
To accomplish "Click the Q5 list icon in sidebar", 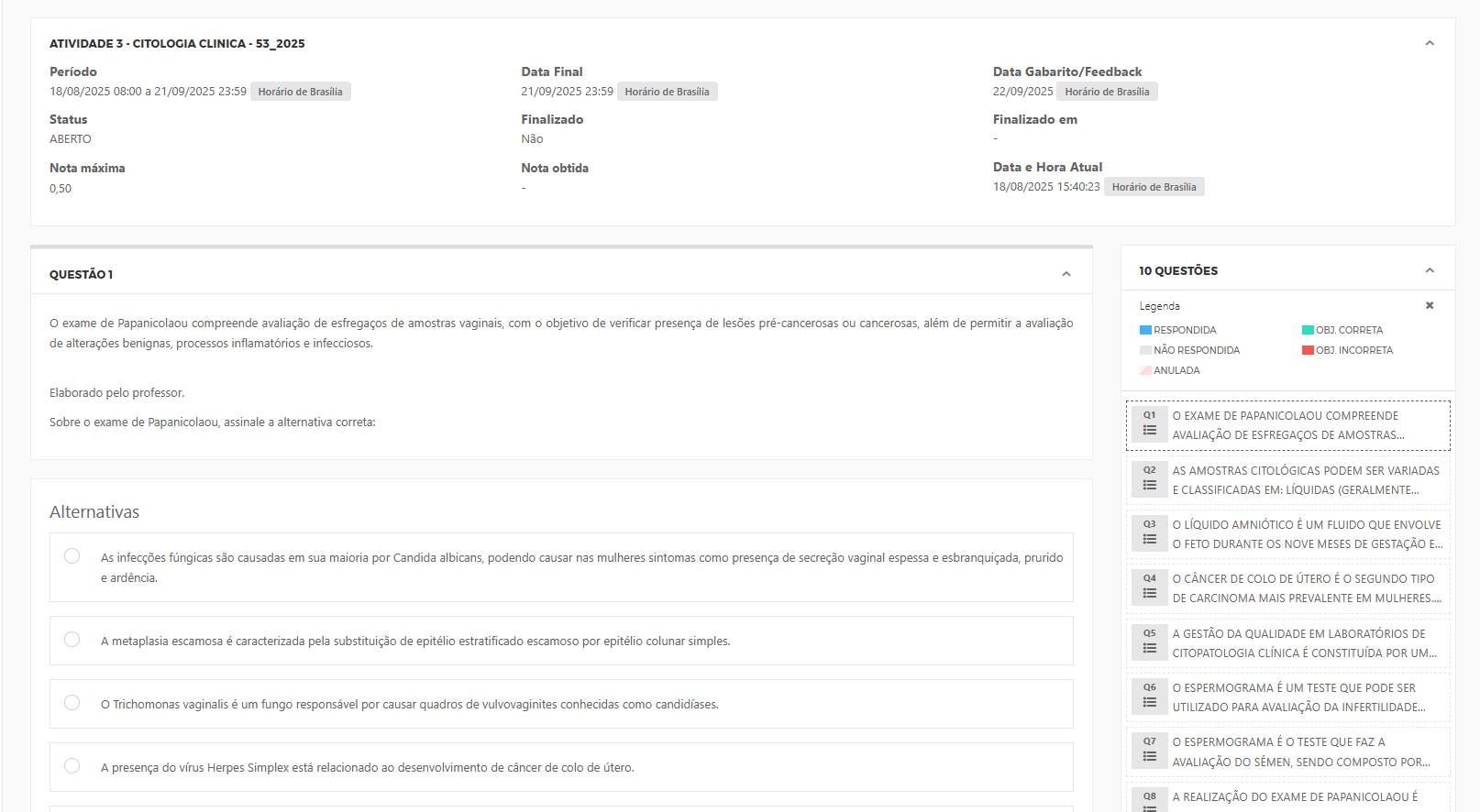I will click(x=1149, y=648).
